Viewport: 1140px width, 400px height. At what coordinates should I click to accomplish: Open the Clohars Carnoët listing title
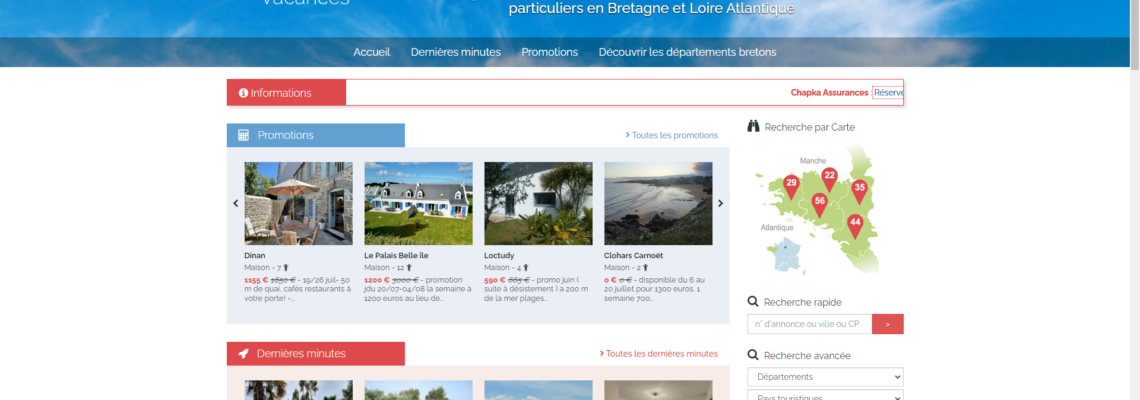coord(633,256)
